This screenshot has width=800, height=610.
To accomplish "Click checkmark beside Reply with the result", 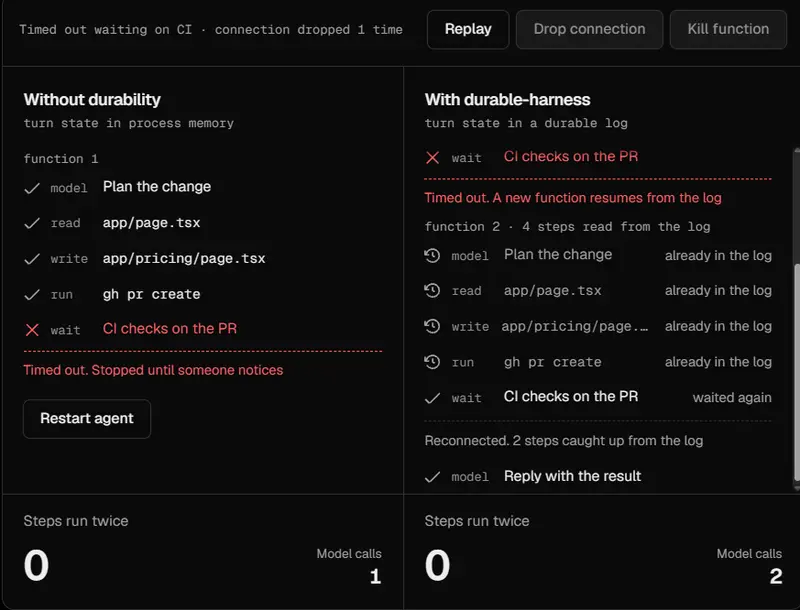I will click(x=433, y=477).
